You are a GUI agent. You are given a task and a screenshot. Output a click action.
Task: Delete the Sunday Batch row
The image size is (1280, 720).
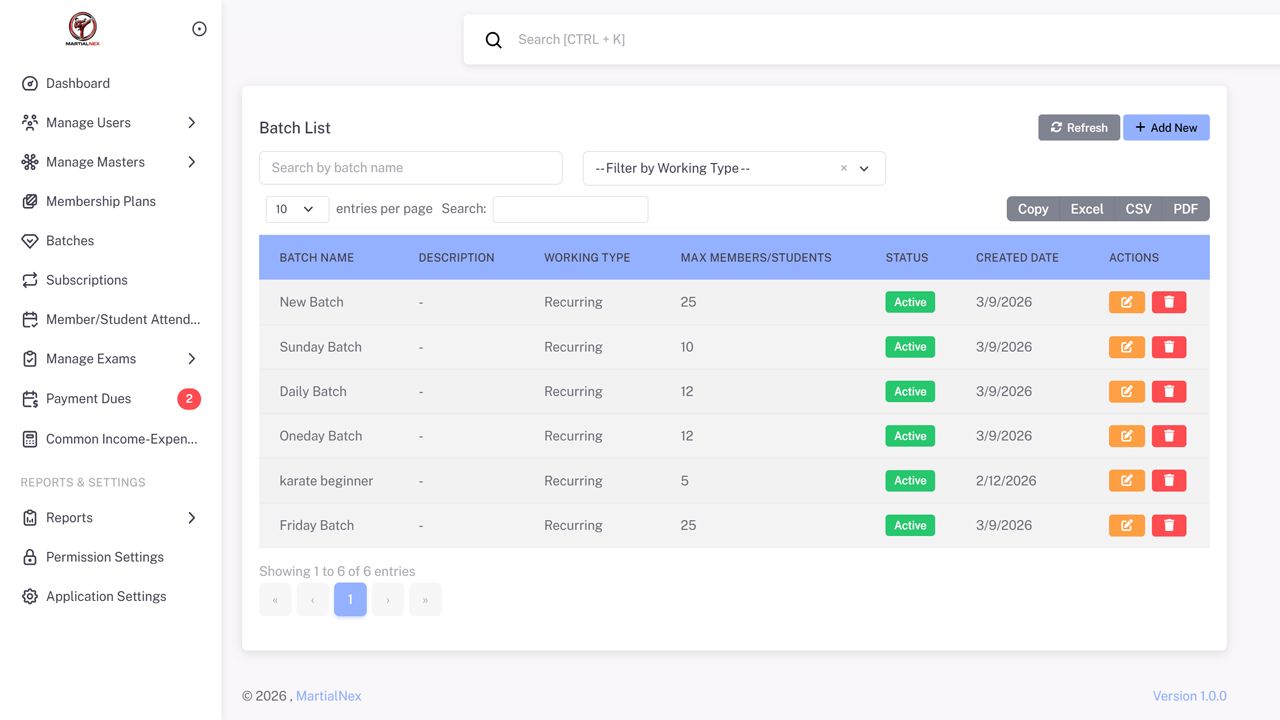pyautogui.click(x=1168, y=347)
